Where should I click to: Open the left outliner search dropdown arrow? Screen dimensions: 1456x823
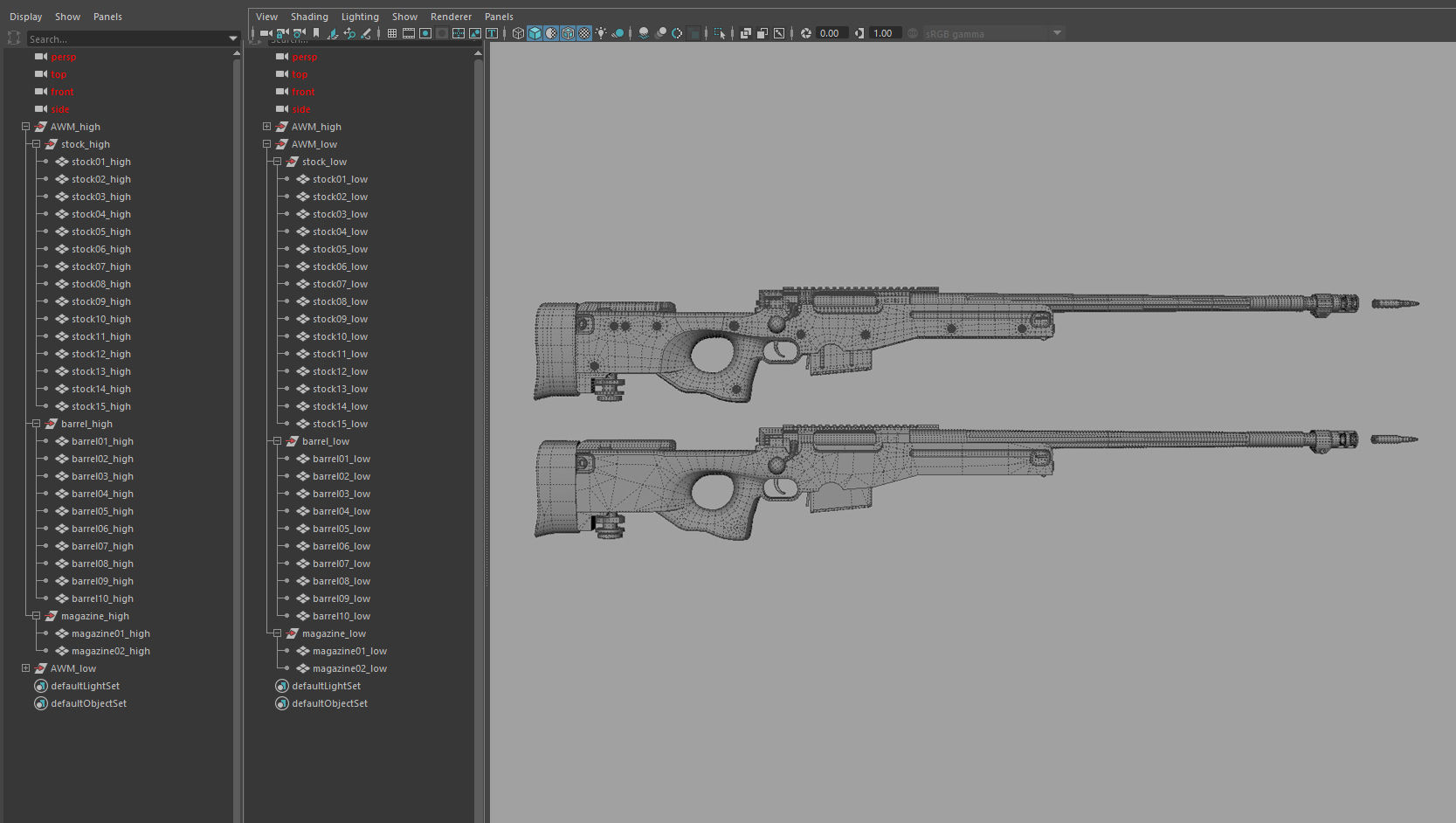click(233, 39)
